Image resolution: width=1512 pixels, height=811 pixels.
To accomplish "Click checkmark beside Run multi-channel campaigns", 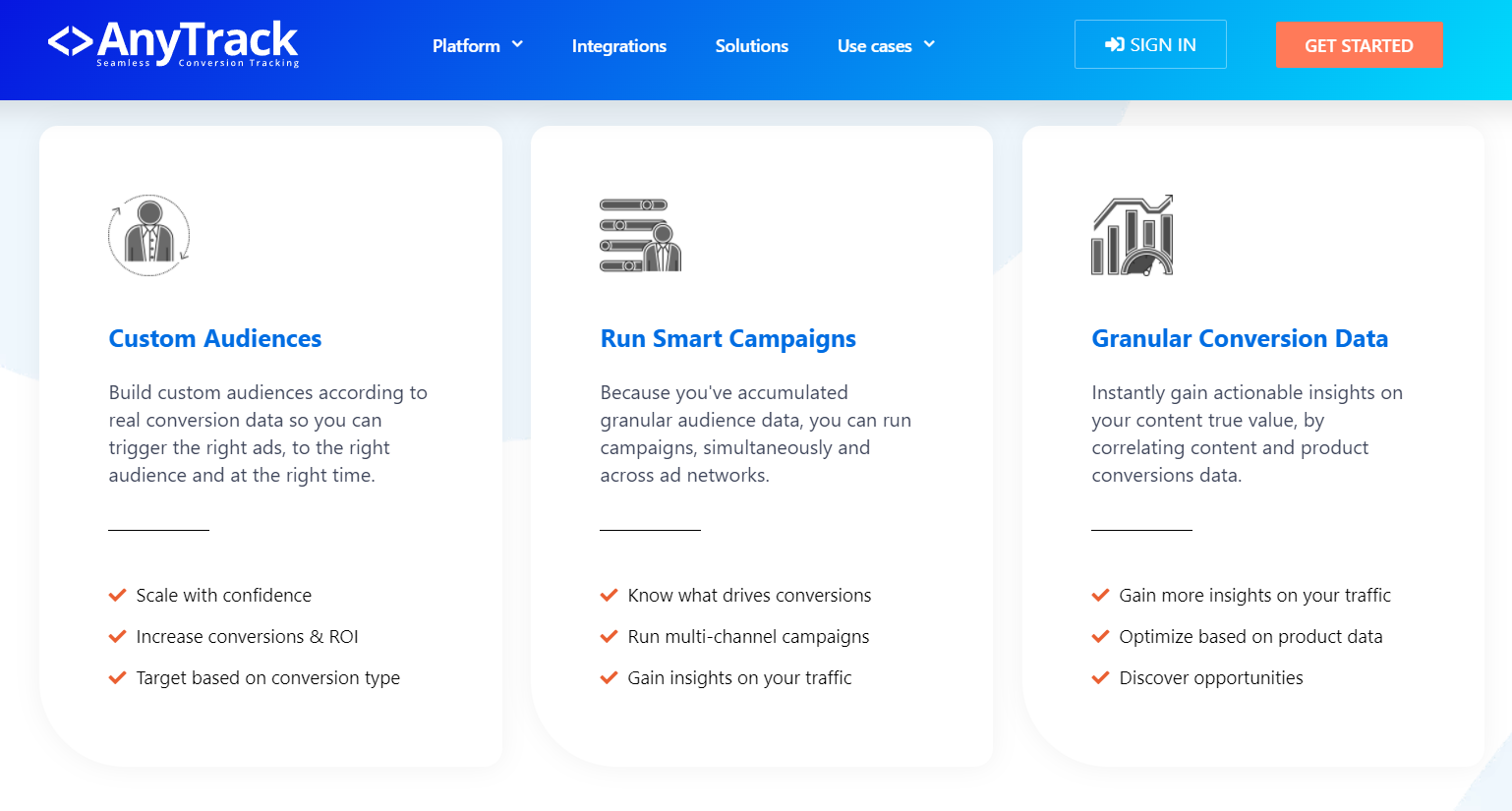I will click(x=609, y=636).
